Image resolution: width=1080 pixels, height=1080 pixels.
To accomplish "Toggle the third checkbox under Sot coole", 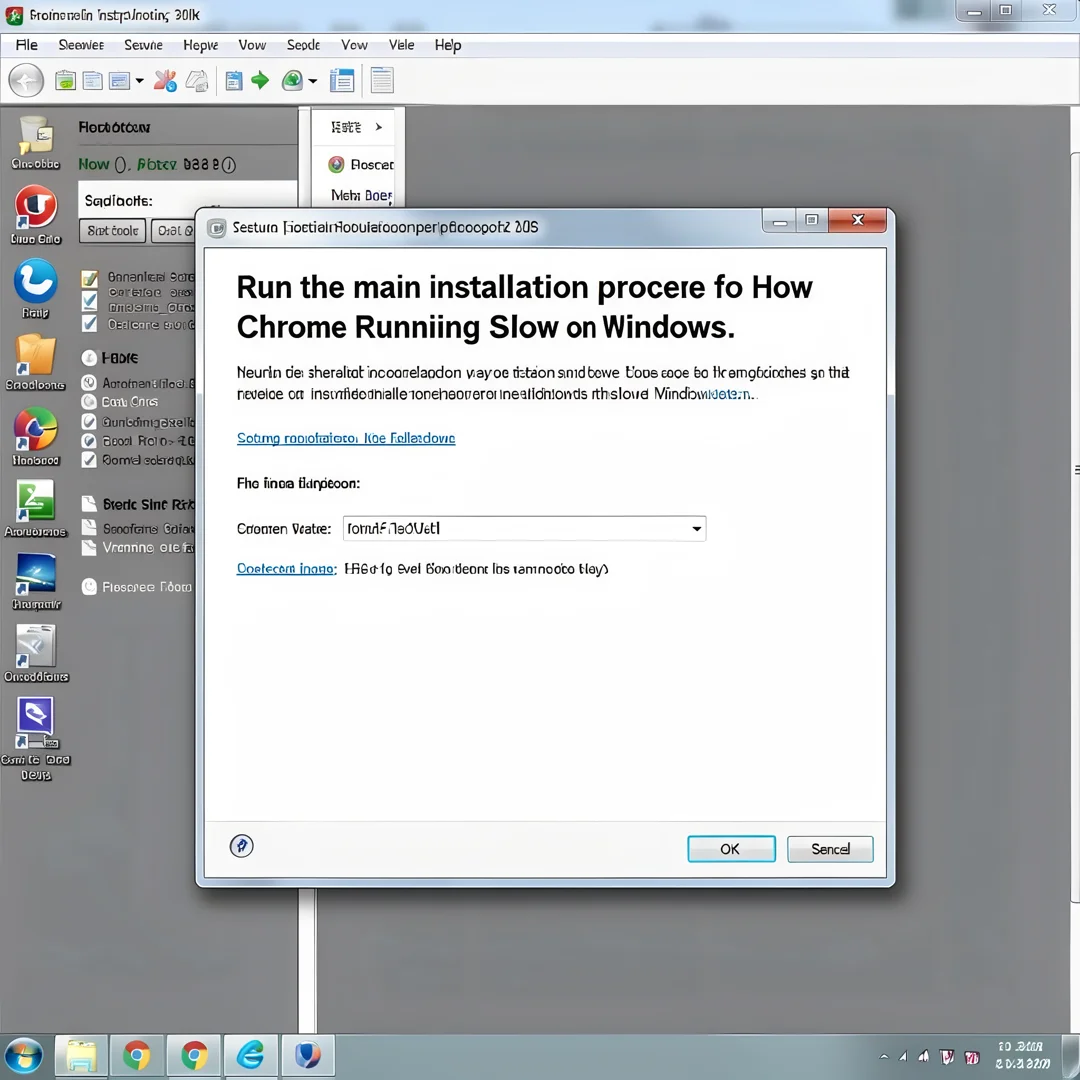I will [x=90, y=323].
